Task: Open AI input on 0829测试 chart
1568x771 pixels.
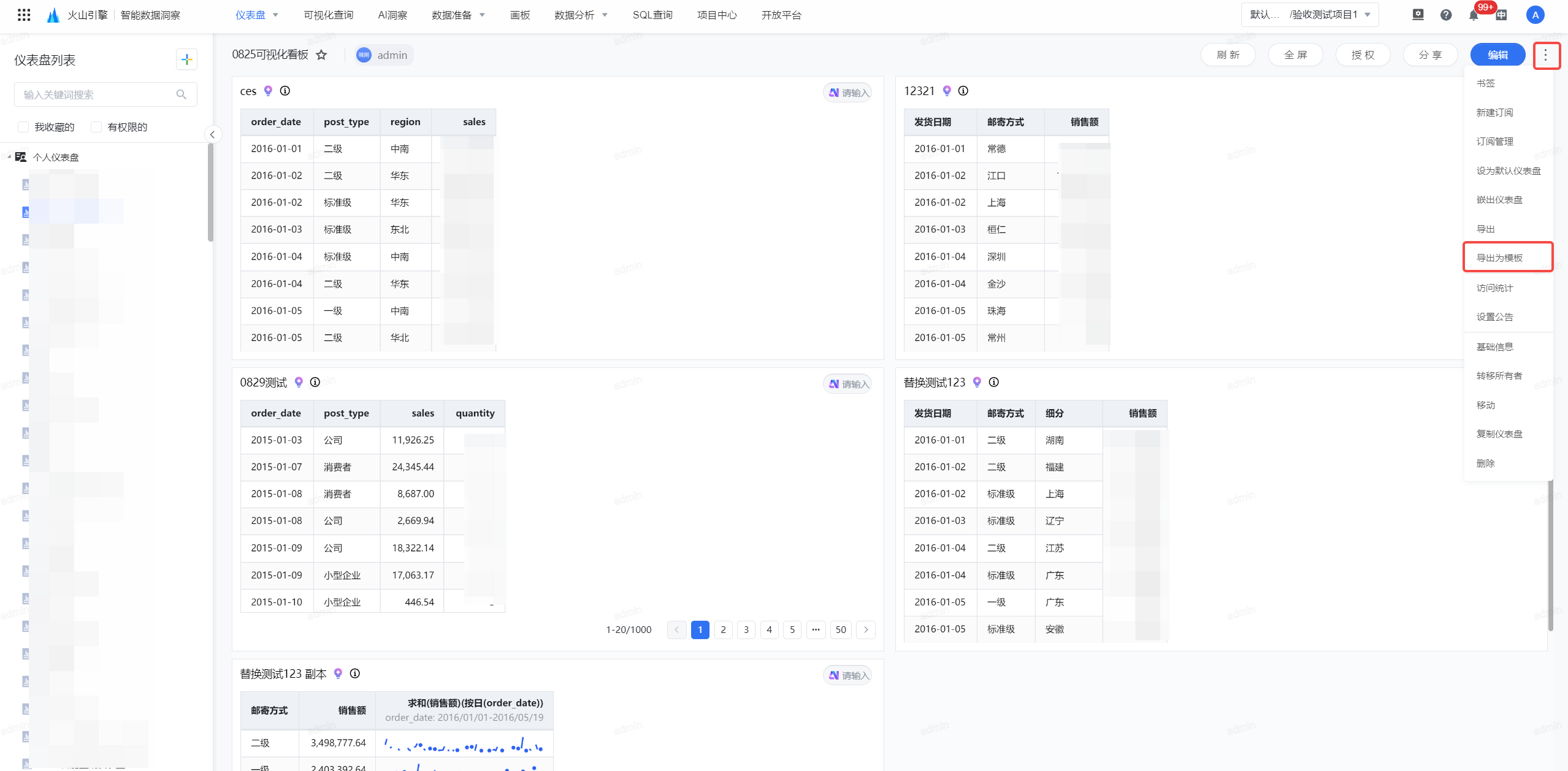Action: pyautogui.click(x=847, y=384)
